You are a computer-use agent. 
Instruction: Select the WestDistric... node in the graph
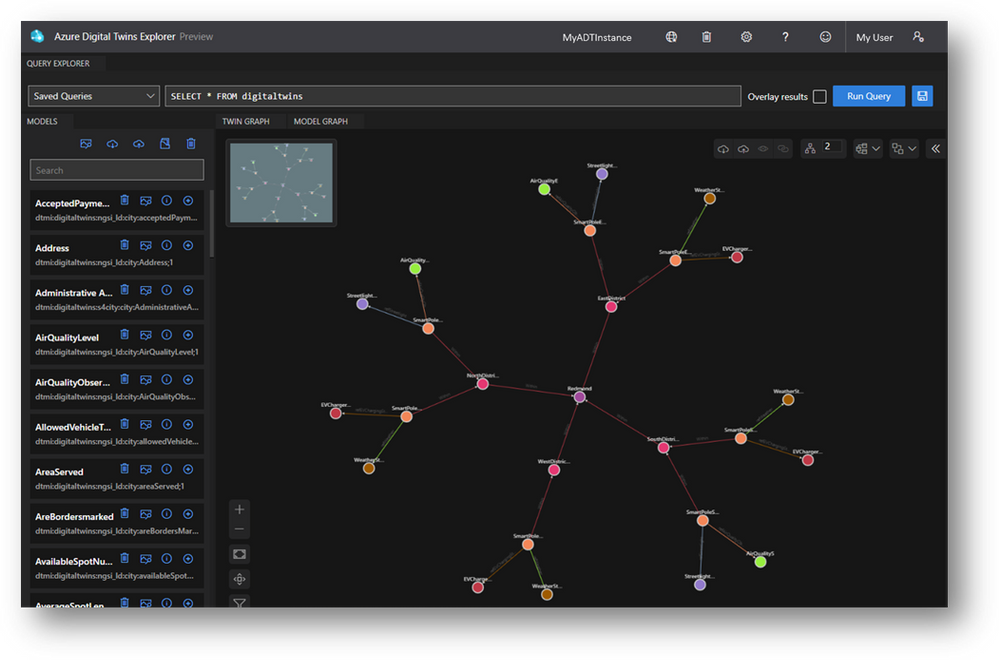pos(554,470)
